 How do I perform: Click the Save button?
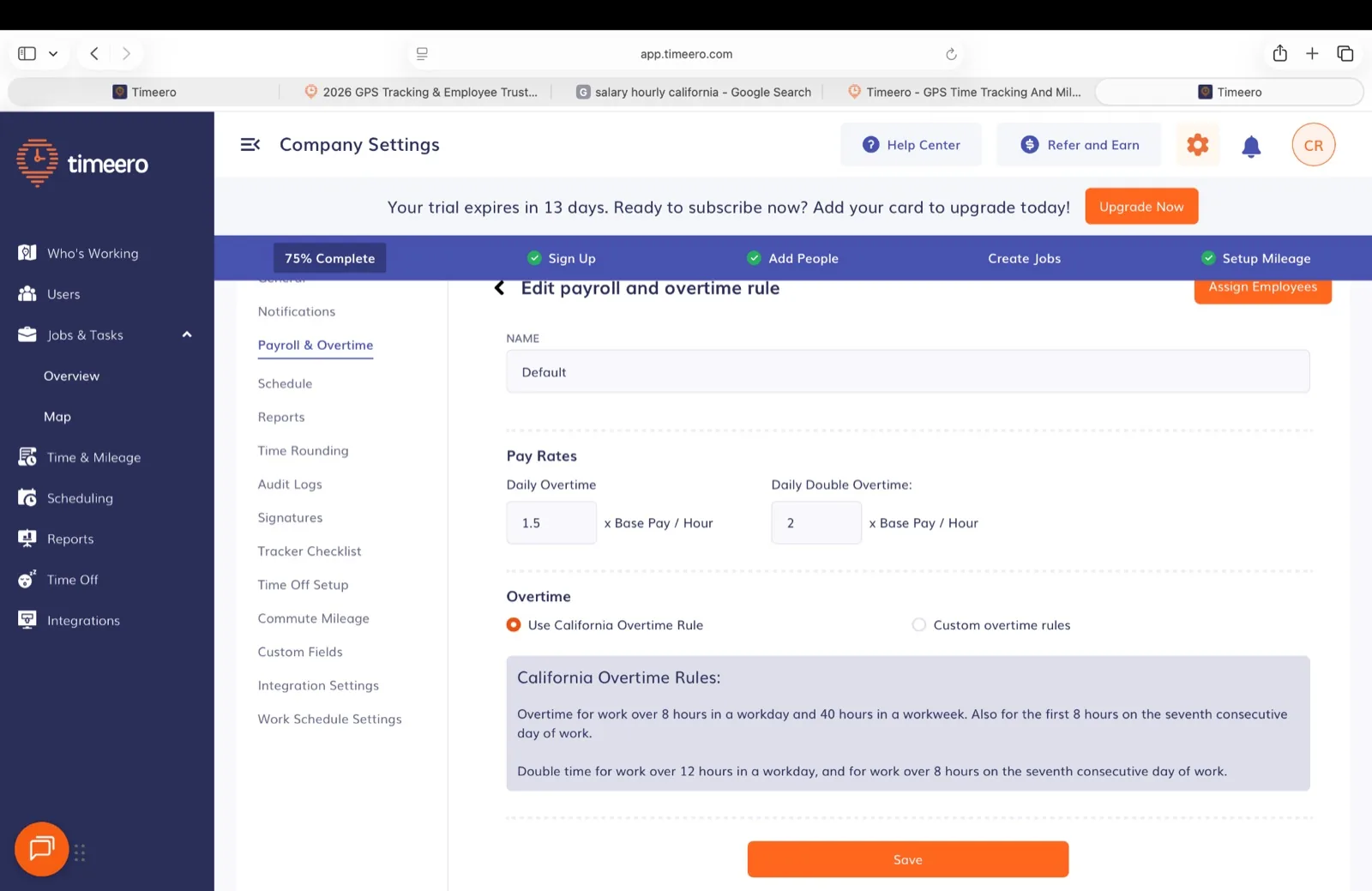907,859
